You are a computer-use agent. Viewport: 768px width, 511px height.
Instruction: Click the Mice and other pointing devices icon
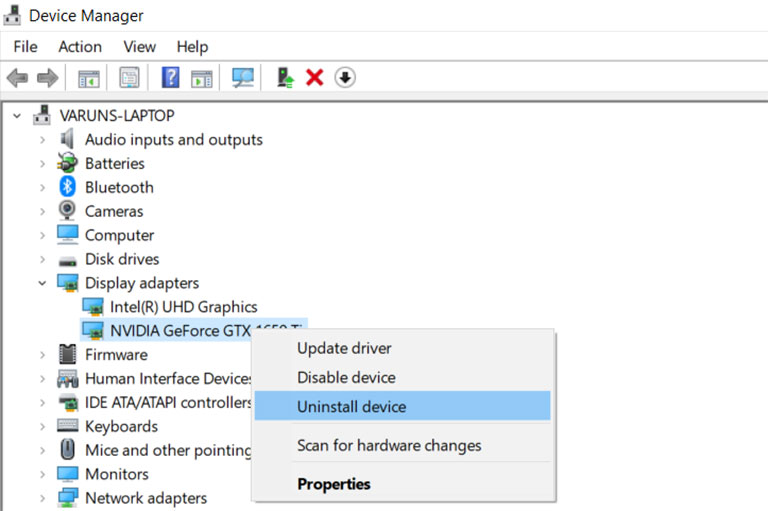(x=68, y=449)
